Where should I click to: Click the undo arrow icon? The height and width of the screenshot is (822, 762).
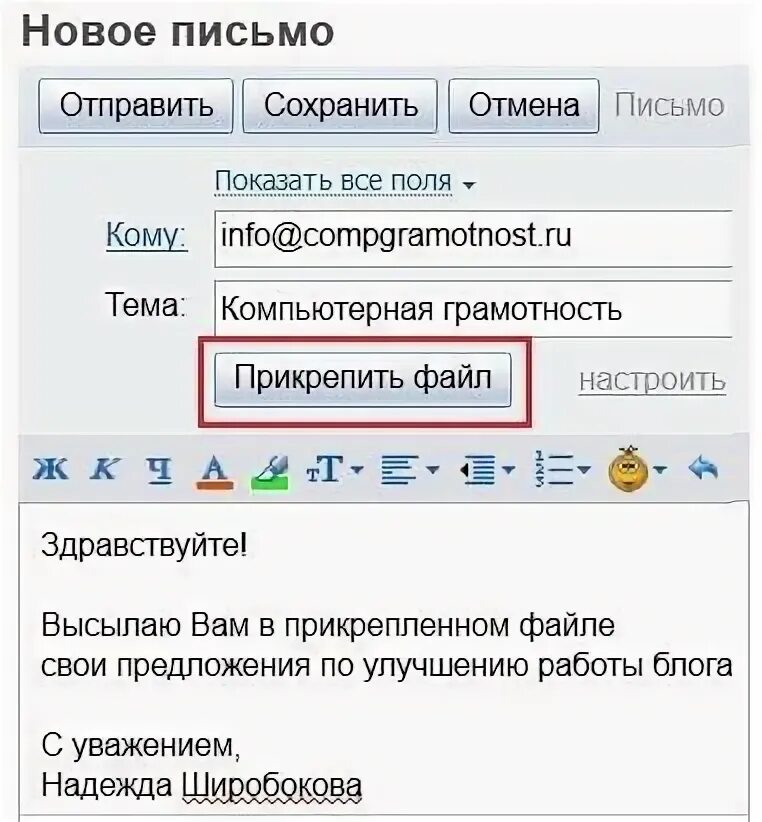704,468
